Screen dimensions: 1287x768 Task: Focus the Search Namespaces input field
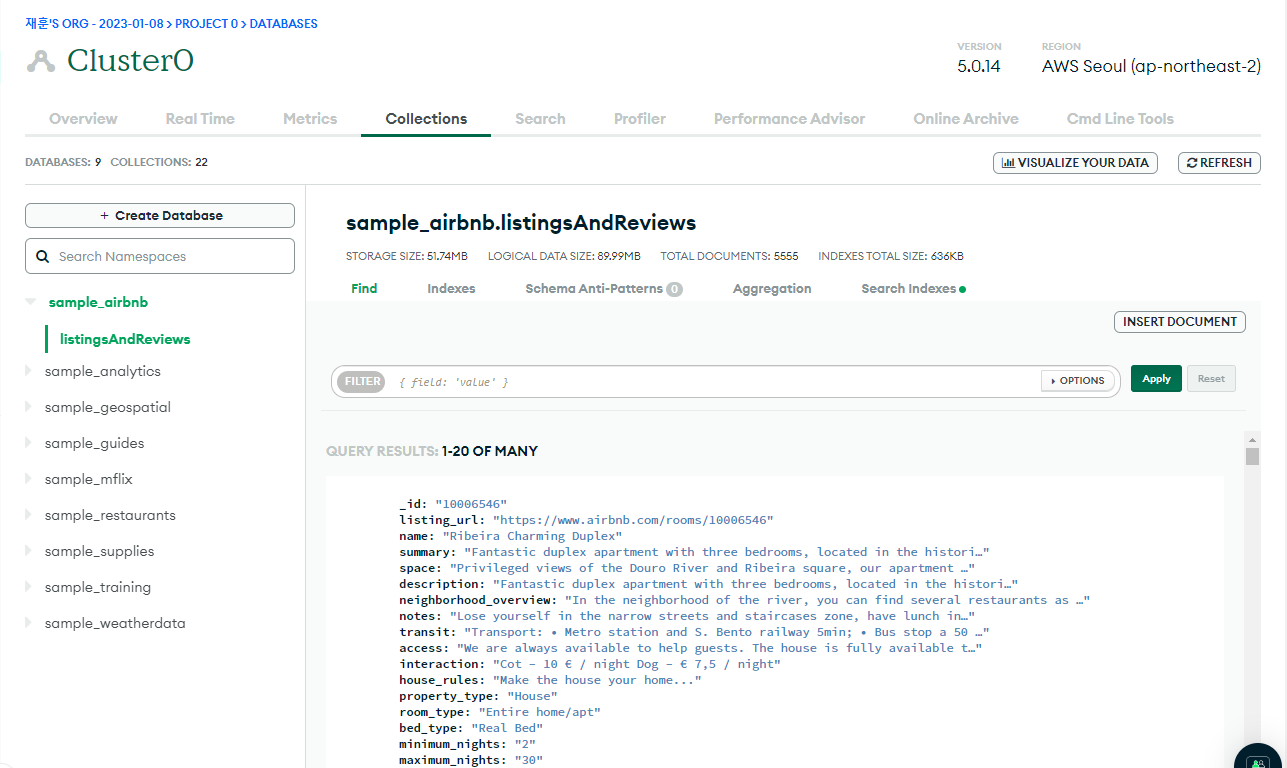[160, 256]
